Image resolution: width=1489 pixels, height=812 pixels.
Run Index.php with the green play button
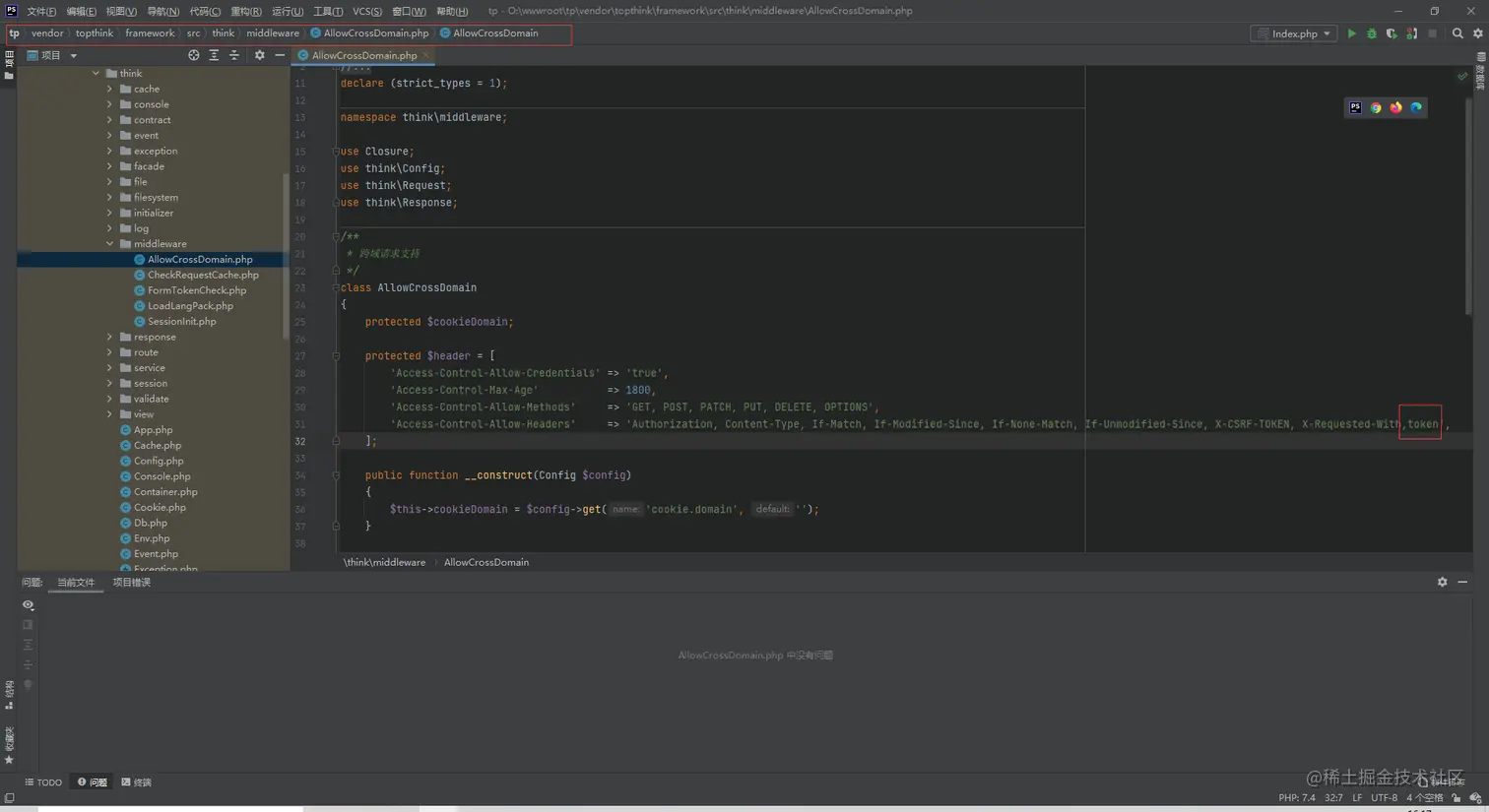[1351, 33]
